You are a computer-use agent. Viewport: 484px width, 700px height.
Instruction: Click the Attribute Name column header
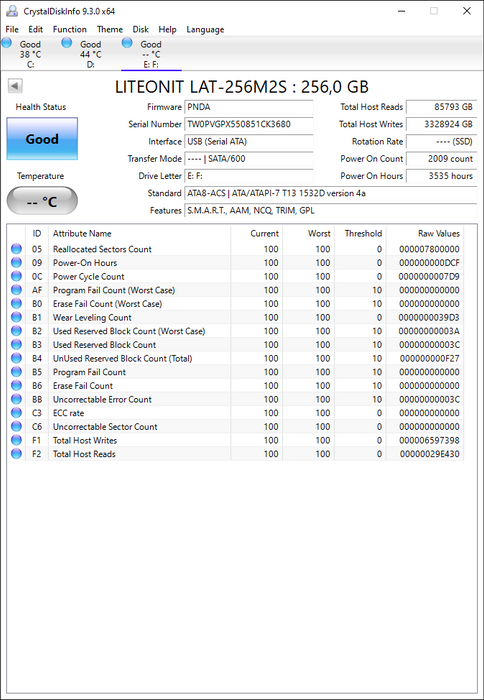(140, 233)
